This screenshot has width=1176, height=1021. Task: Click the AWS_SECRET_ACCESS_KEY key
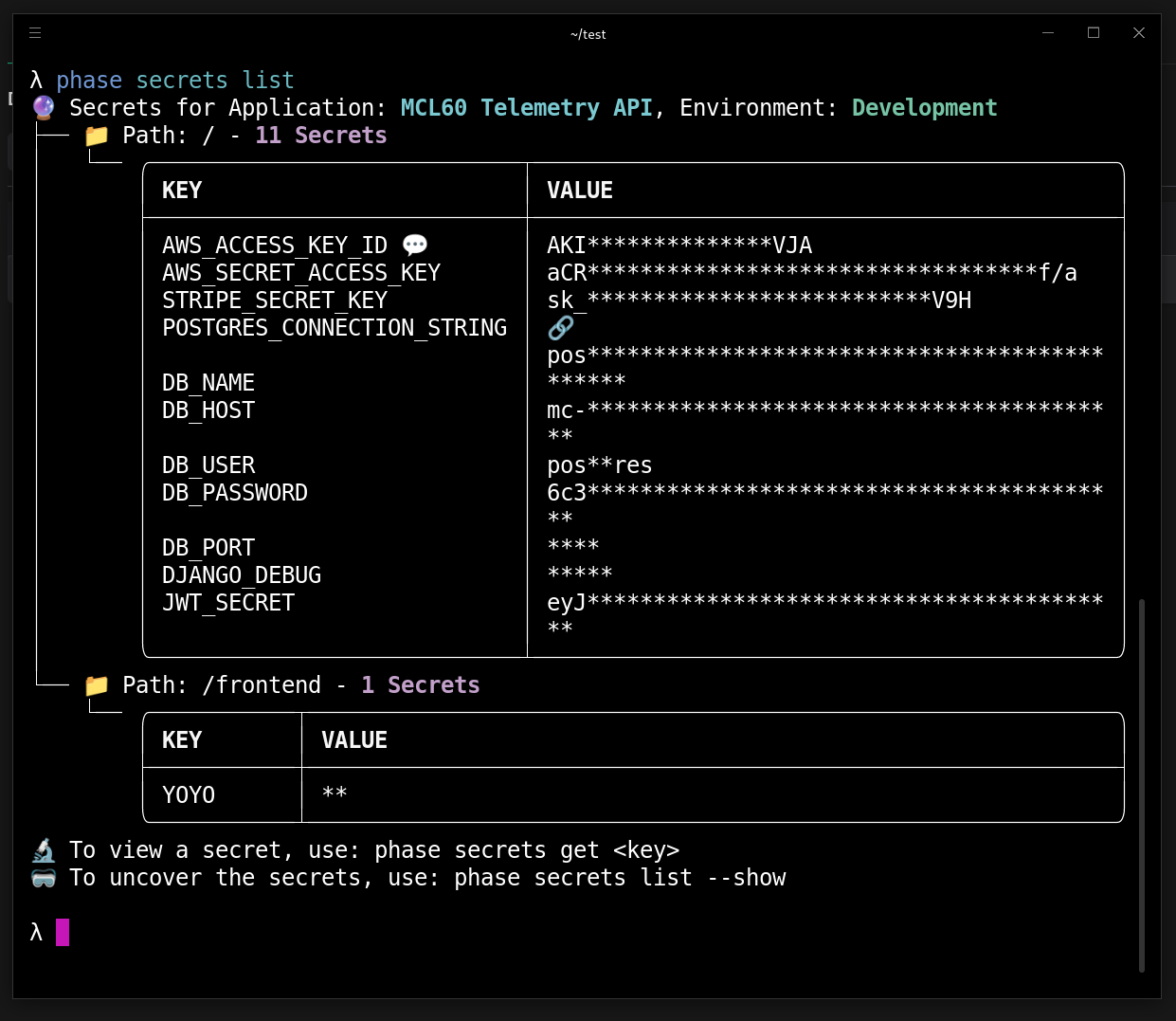[x=301, y=273]
